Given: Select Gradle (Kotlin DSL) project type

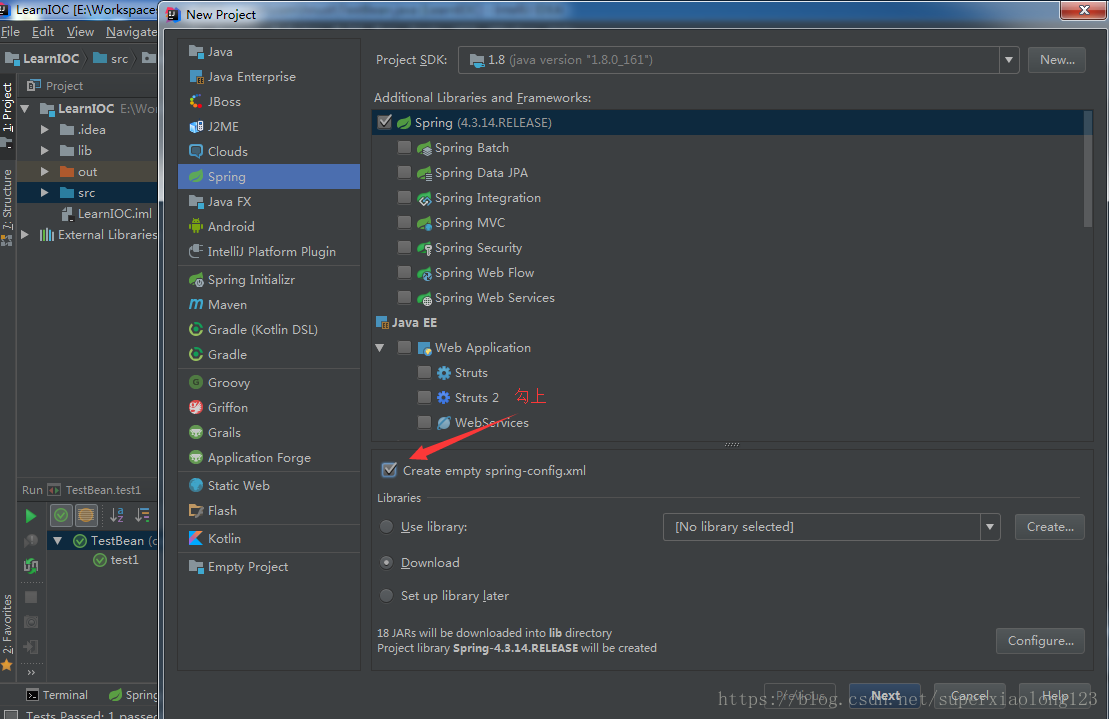Looking at the screenshot, I should [269, 329].
